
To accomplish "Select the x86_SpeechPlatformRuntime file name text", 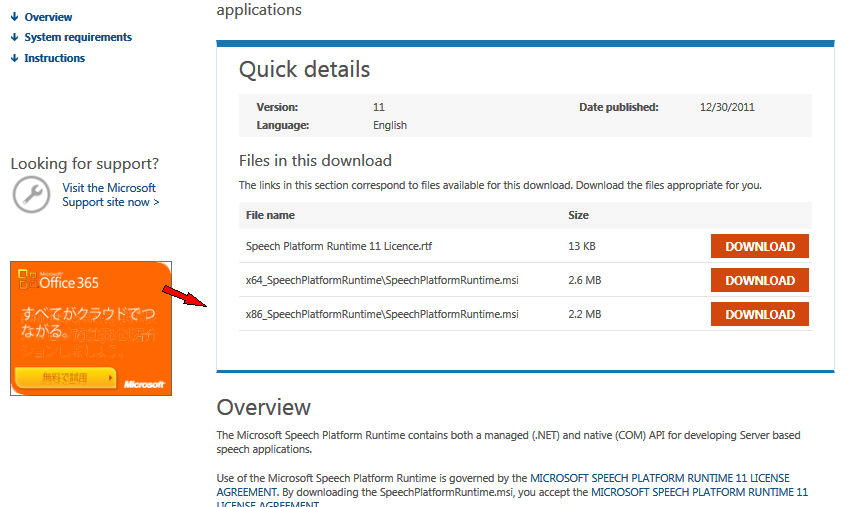I will [x=382, y=315].
